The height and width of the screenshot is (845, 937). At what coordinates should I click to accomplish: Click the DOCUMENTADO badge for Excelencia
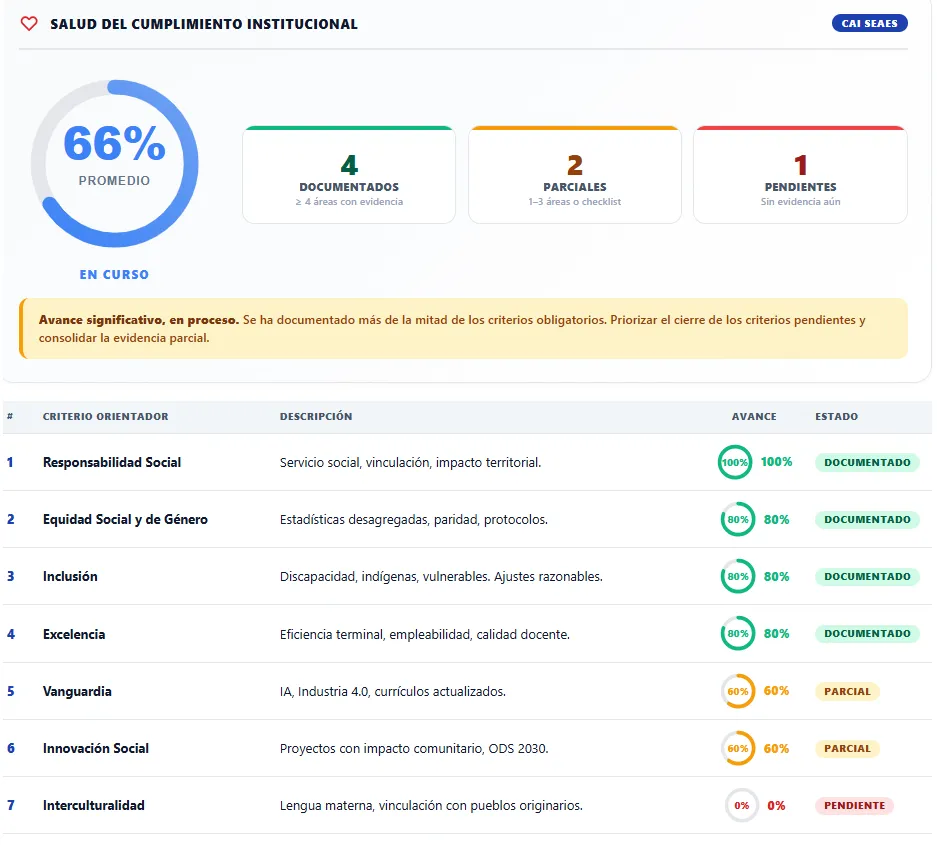867,633
